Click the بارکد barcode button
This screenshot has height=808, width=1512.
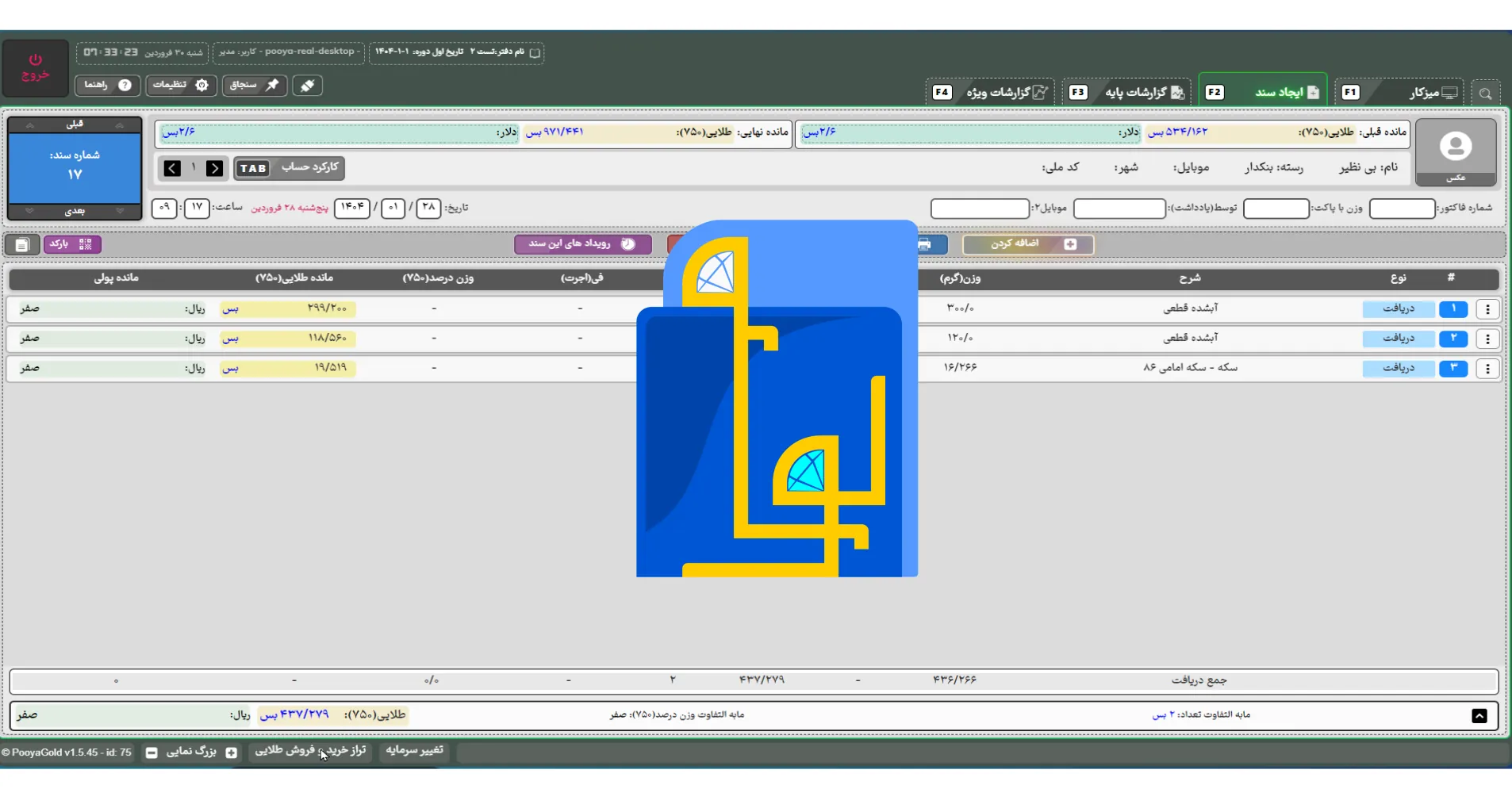pos(72,244)
